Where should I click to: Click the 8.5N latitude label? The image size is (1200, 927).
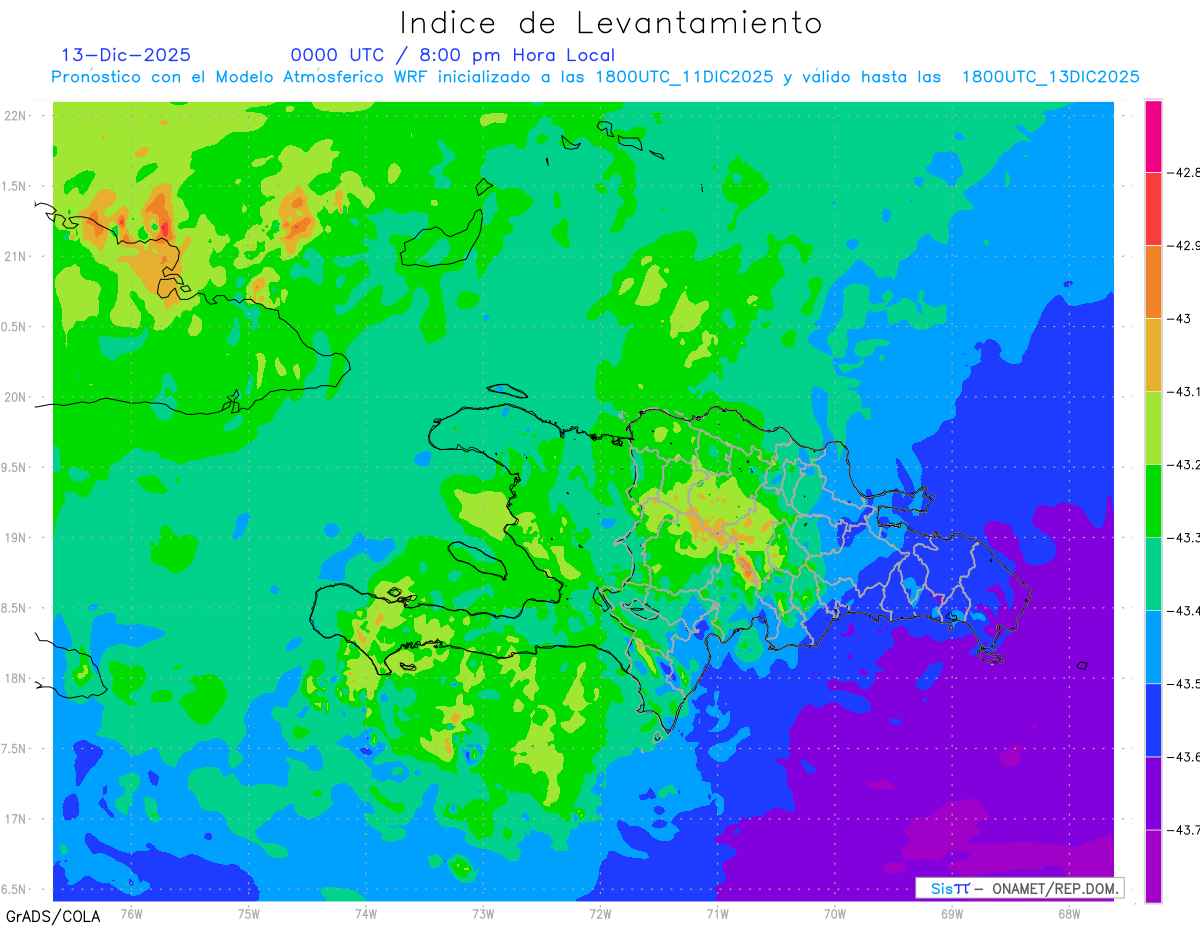point(15,608)
